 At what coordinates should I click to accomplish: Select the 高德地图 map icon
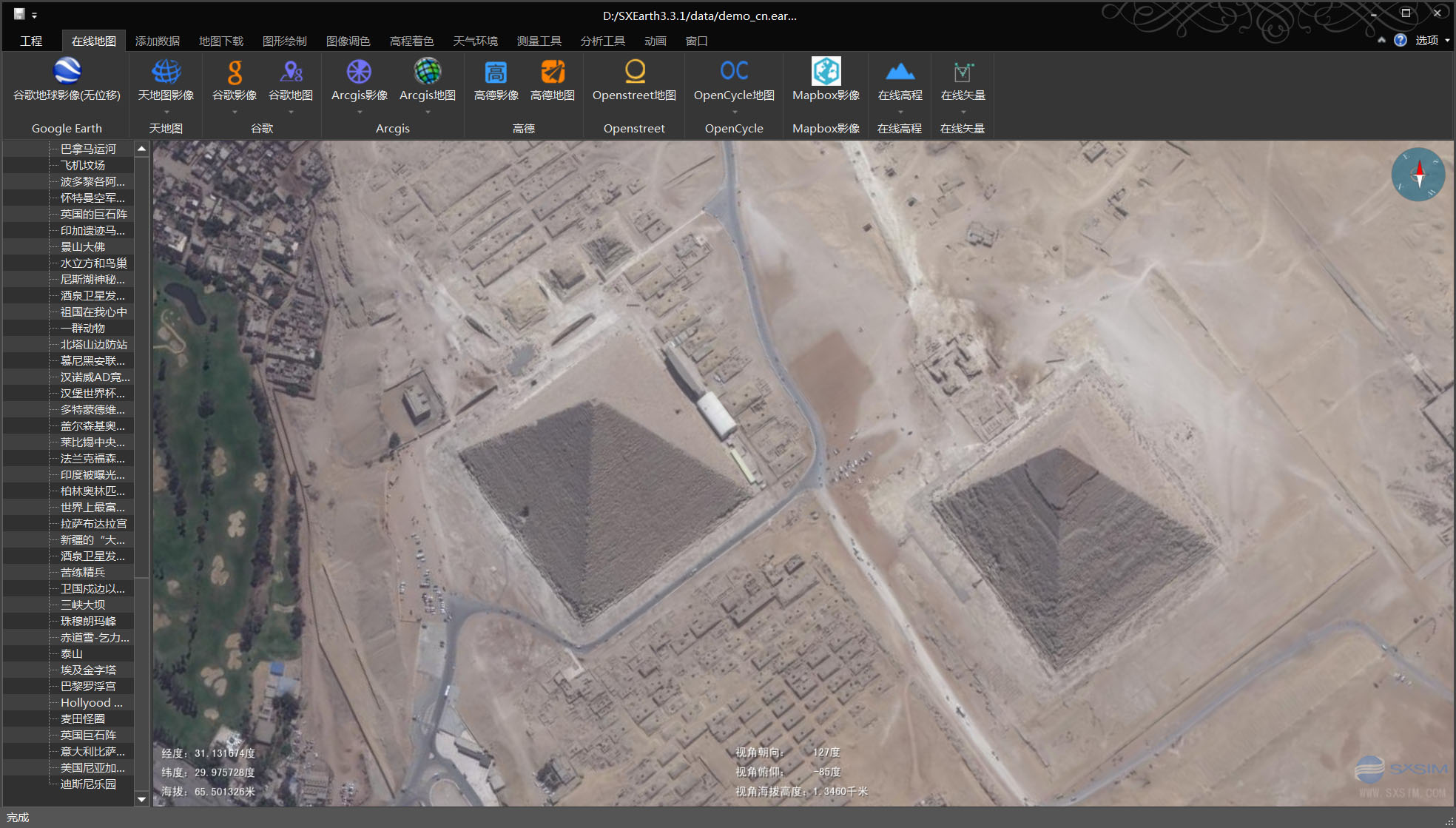(553, 79)
